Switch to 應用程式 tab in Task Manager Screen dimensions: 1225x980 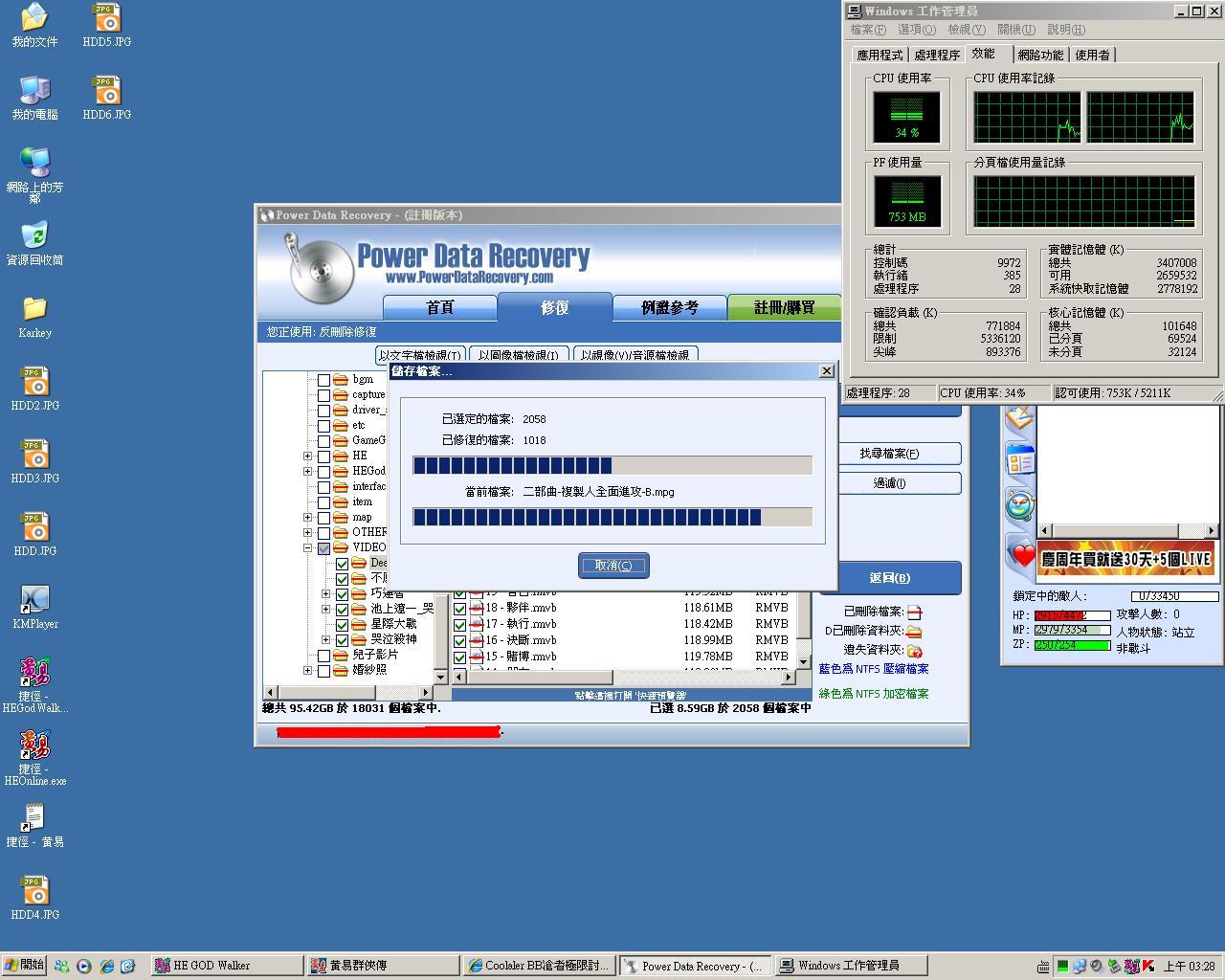[x=880, y=56]
